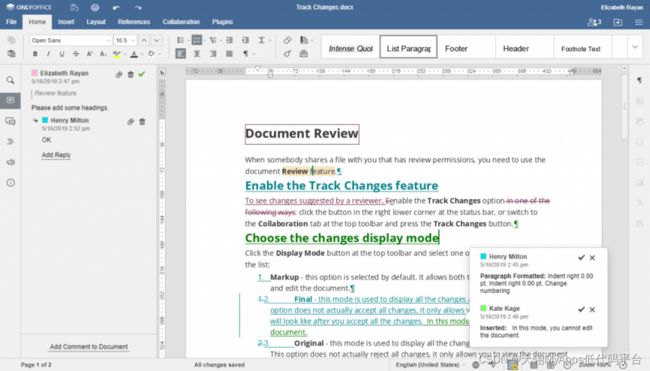Resolve Elizabeth Rayan's comment with green checkmark
This screenshot has height=371, width=650.
click(x=142, y=74)
